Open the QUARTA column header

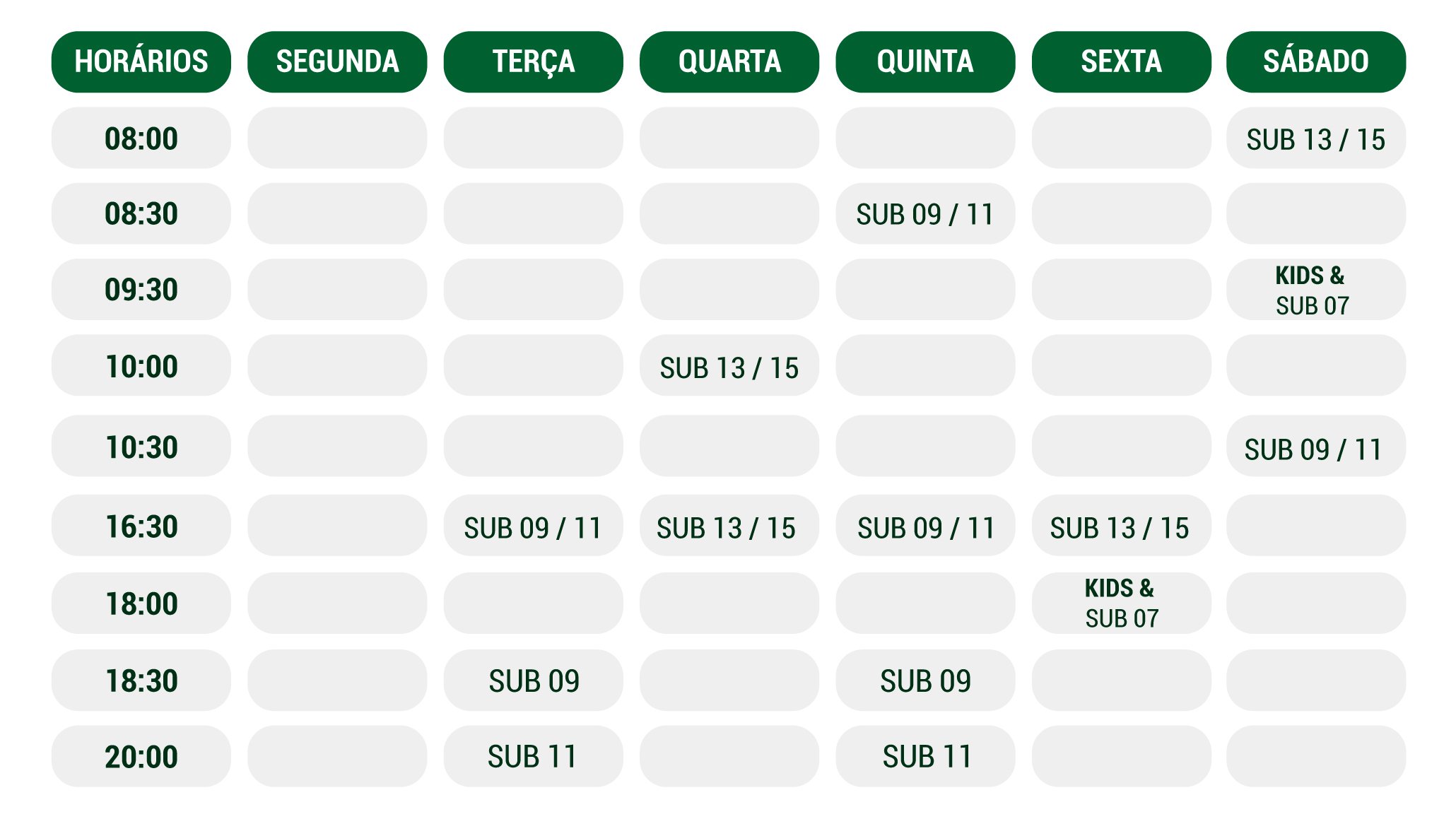coord(729,61)
